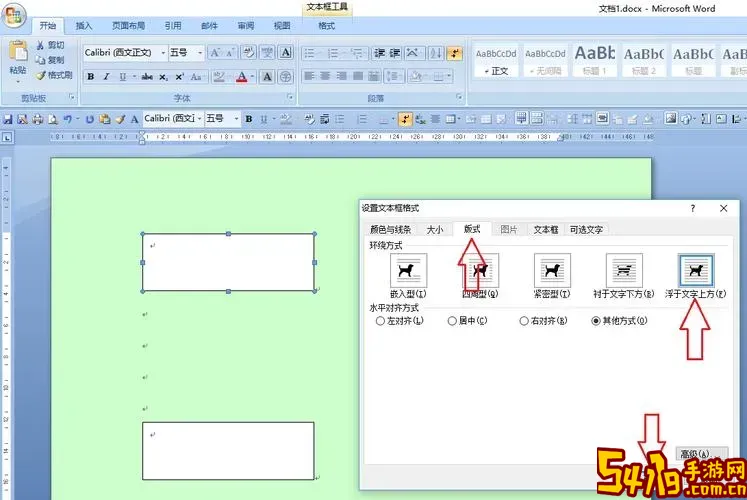Click paragraph shading paint bucket

coord(415,76)
